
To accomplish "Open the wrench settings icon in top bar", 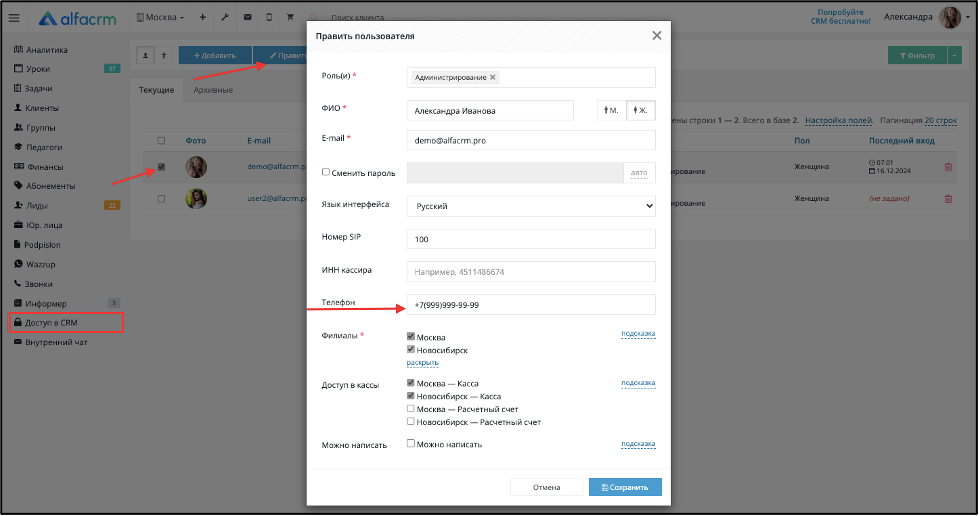I will (x=225, y=17).
